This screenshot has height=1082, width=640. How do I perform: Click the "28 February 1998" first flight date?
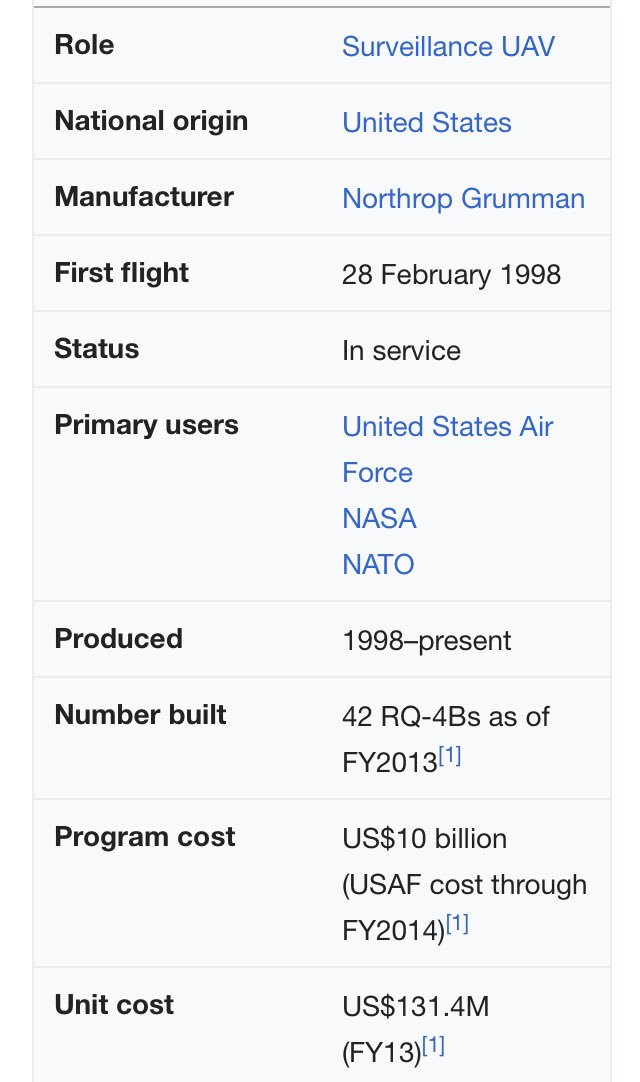click(451, 274)
